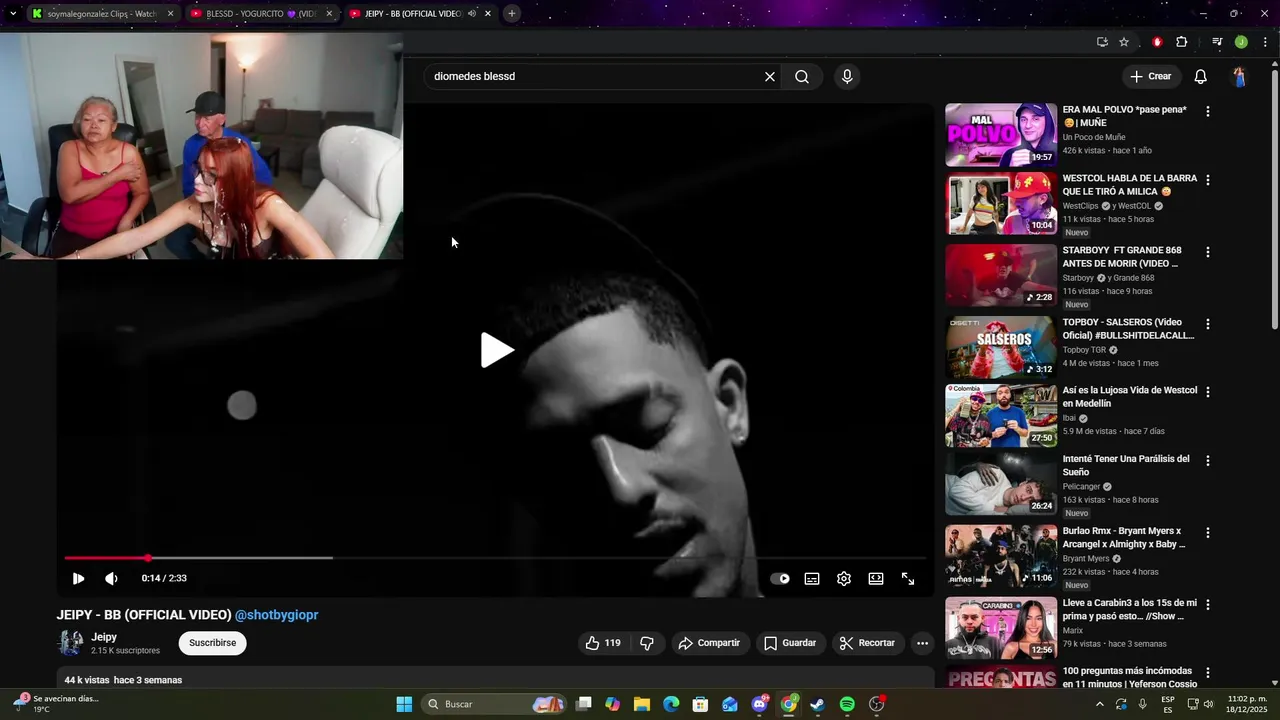Viewport: 1280px width, 720px height.
Task: Click the taskbar Buscar search box
Action: pos(495,704)
